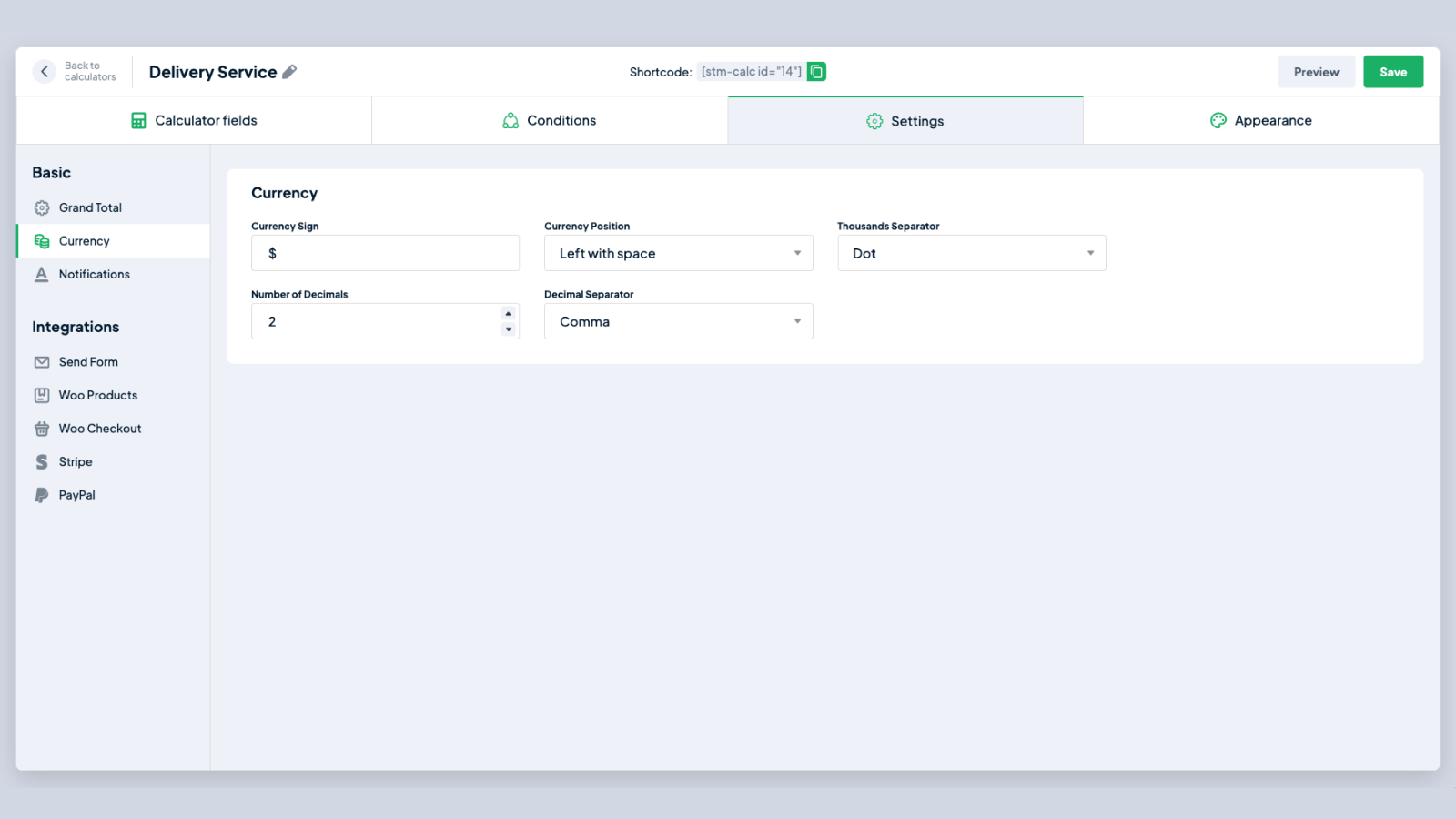Expand the Currency Position dropdown
The image size is (1456, 819).
678,253
